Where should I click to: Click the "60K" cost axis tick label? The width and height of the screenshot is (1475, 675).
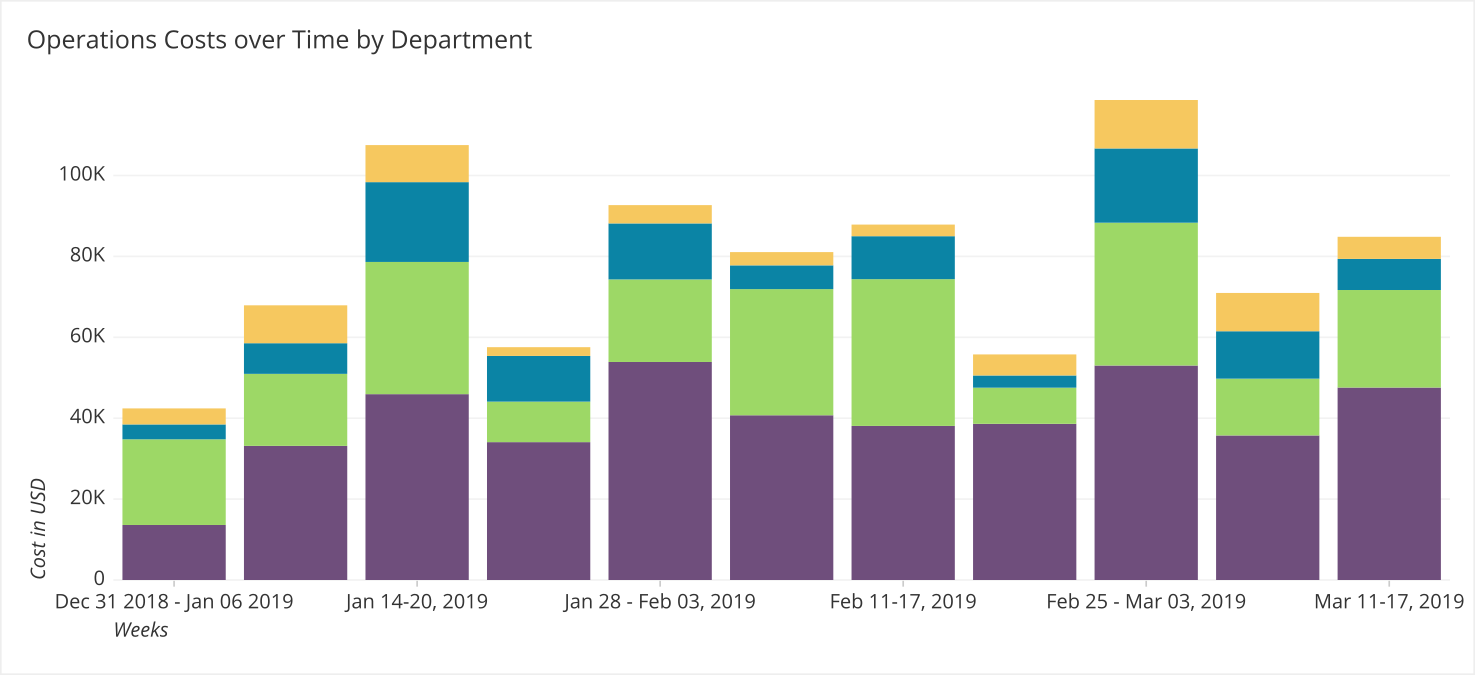tap(86, 337)
